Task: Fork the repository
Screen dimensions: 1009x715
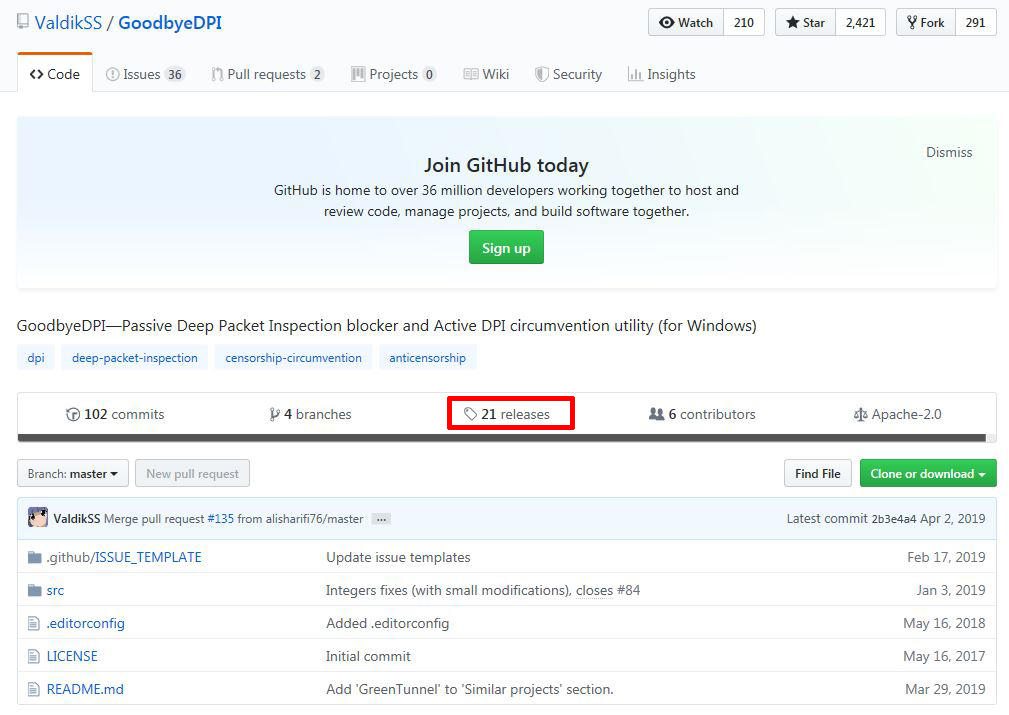Action: 926,23
